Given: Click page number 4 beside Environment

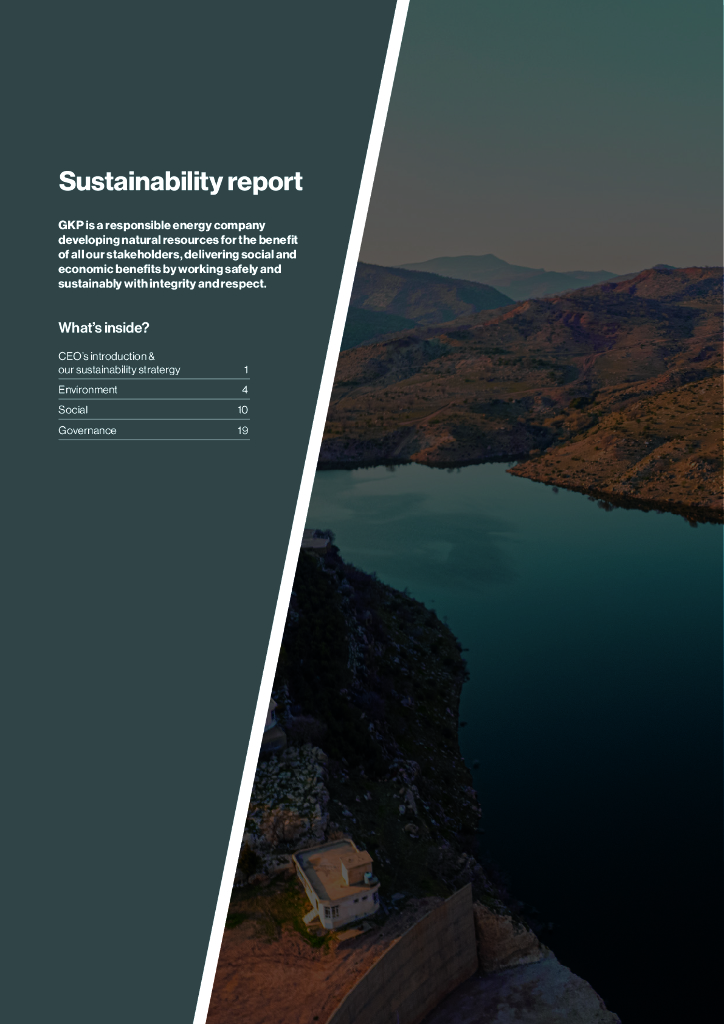Looking at the screenshot, I should [245, 390].
